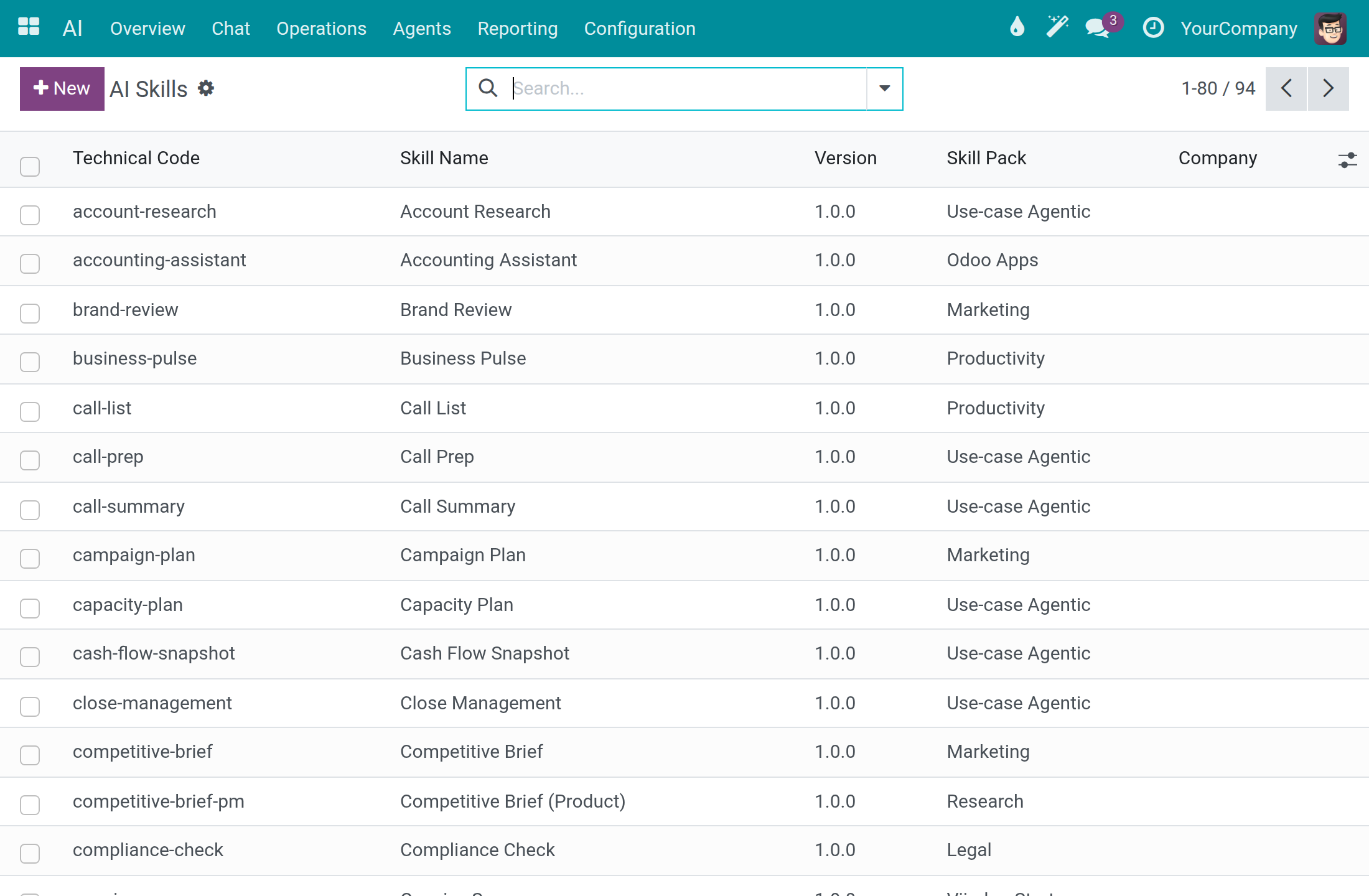Open the user avatar menu
This screenshot has height=896, width=1369.
click(1330, 28)
